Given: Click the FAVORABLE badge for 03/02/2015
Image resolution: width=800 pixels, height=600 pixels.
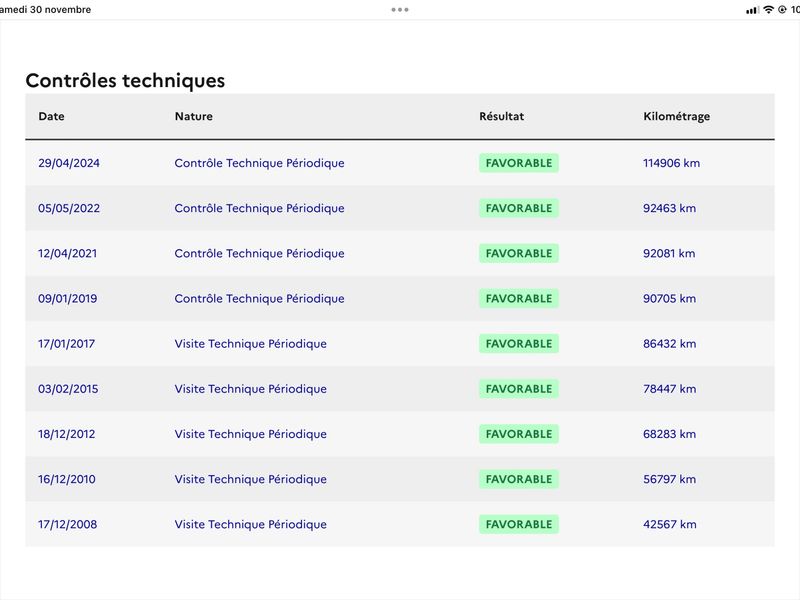Looking at the screenshot, I should (x=518, y=389).
